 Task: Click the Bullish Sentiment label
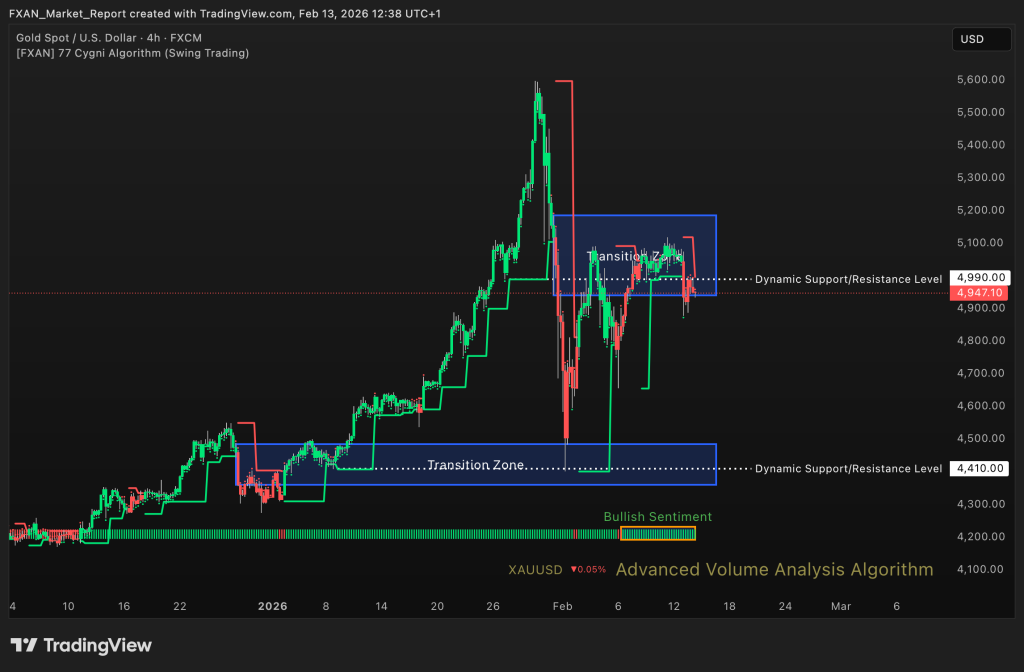tap(657, 517)
